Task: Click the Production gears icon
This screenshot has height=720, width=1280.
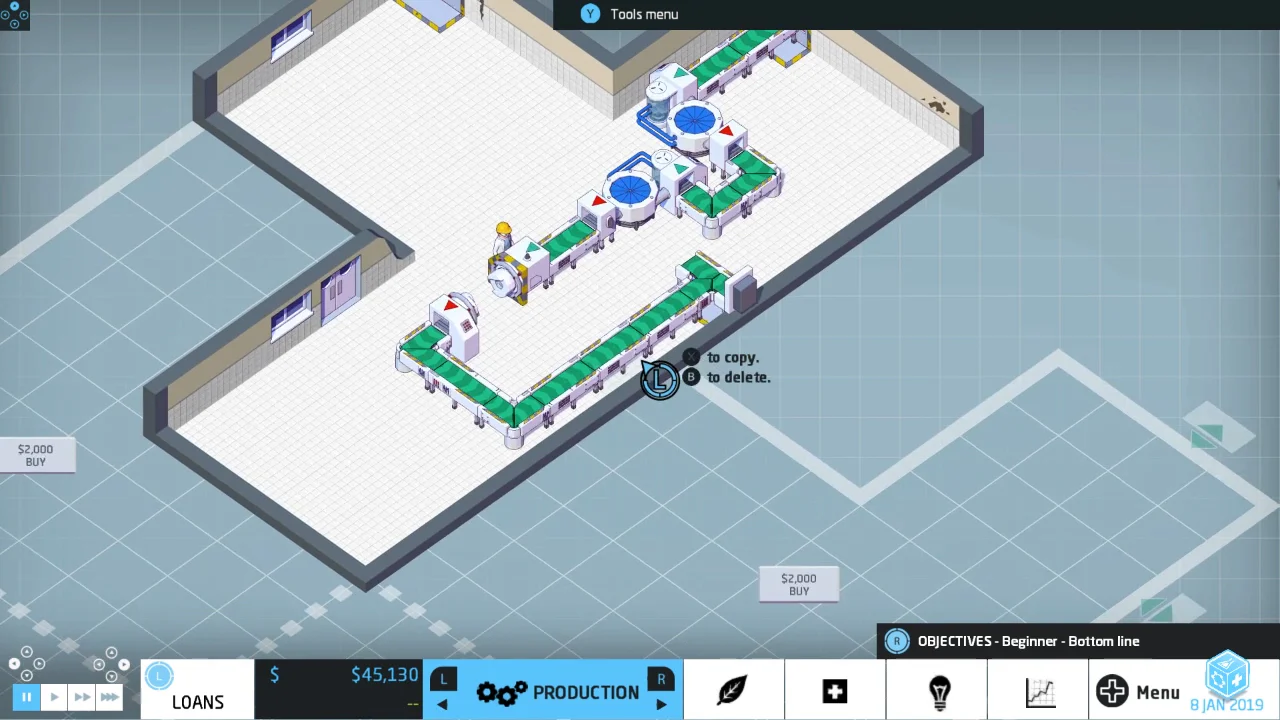Action: [x=501, y=693]
